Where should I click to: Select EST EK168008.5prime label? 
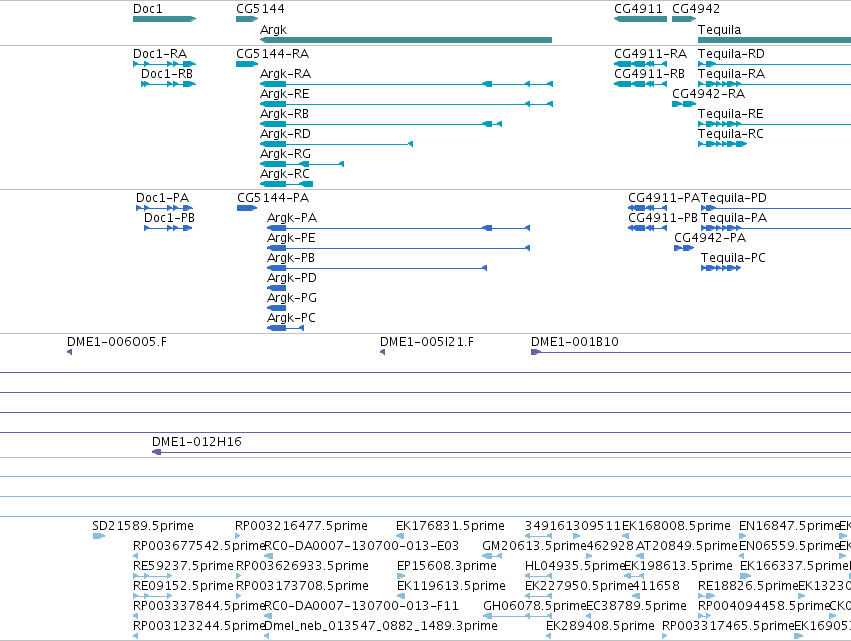point(676,526)
